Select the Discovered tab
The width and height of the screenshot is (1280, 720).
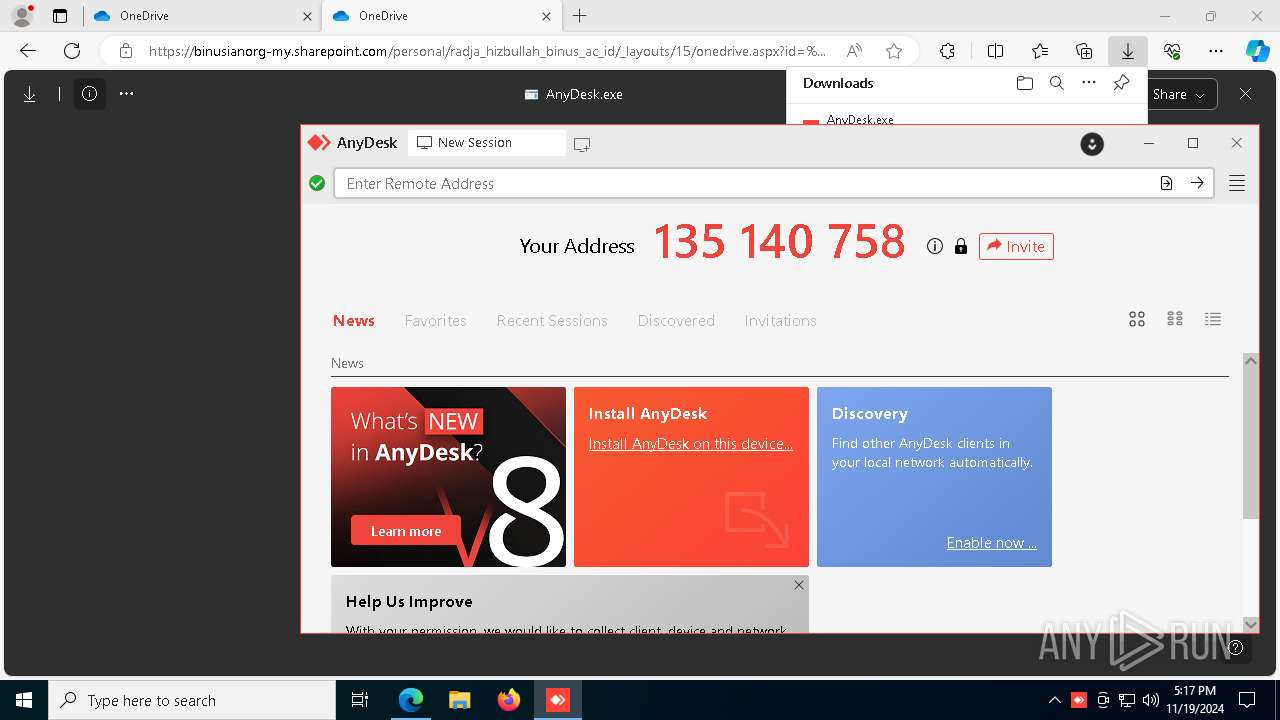point(676,321)
